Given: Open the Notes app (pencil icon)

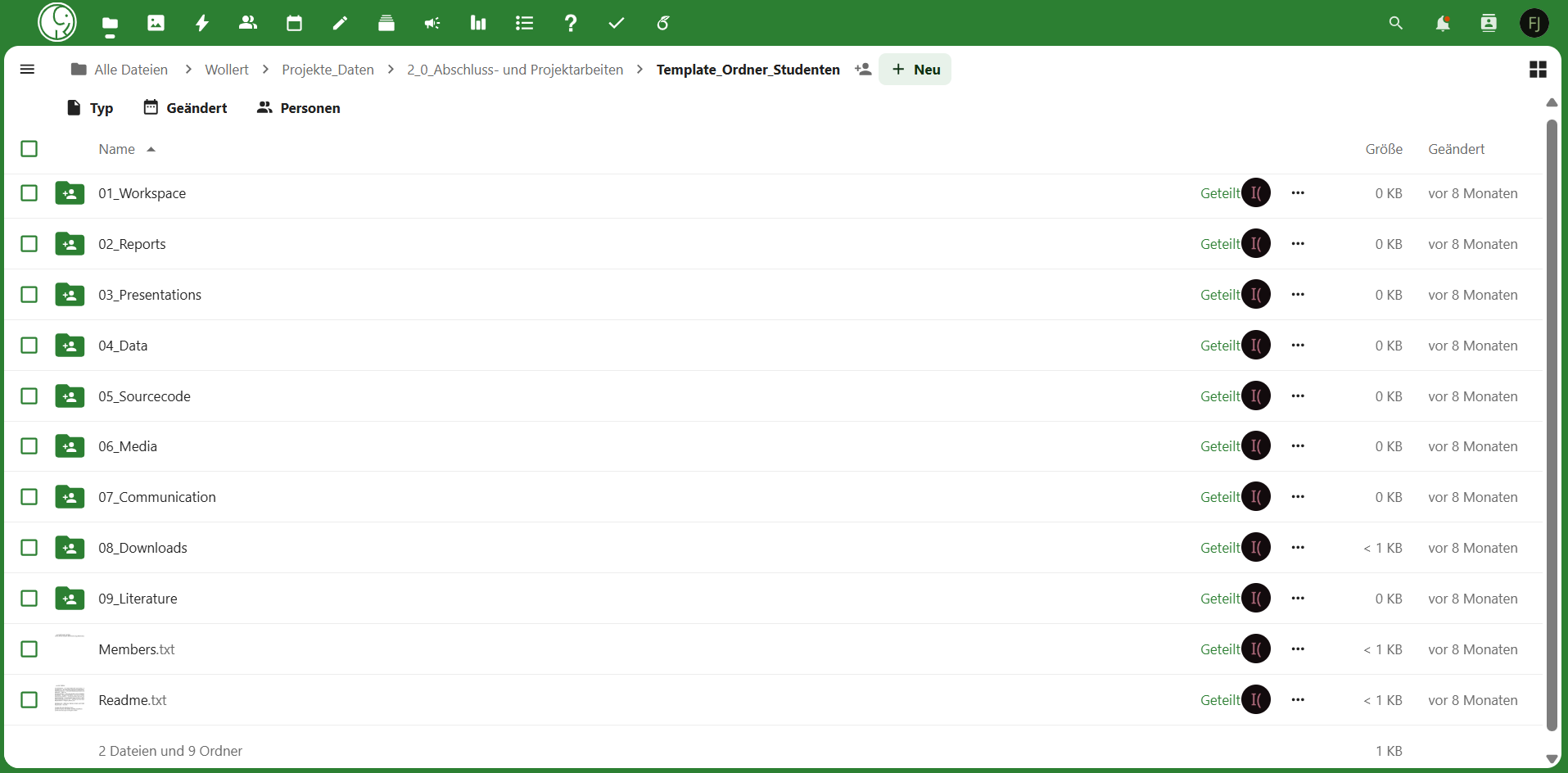Looking at the screenshot, I should click(340, 23).
